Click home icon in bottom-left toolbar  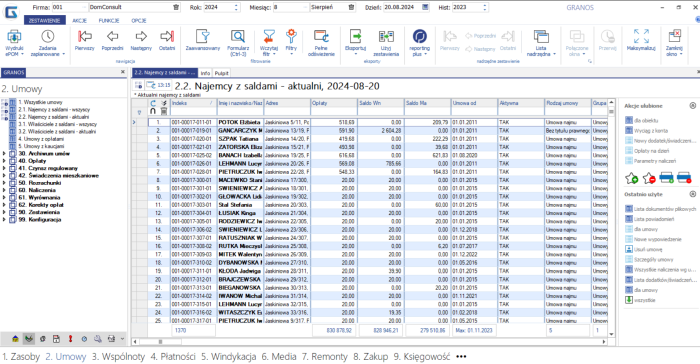15,339
